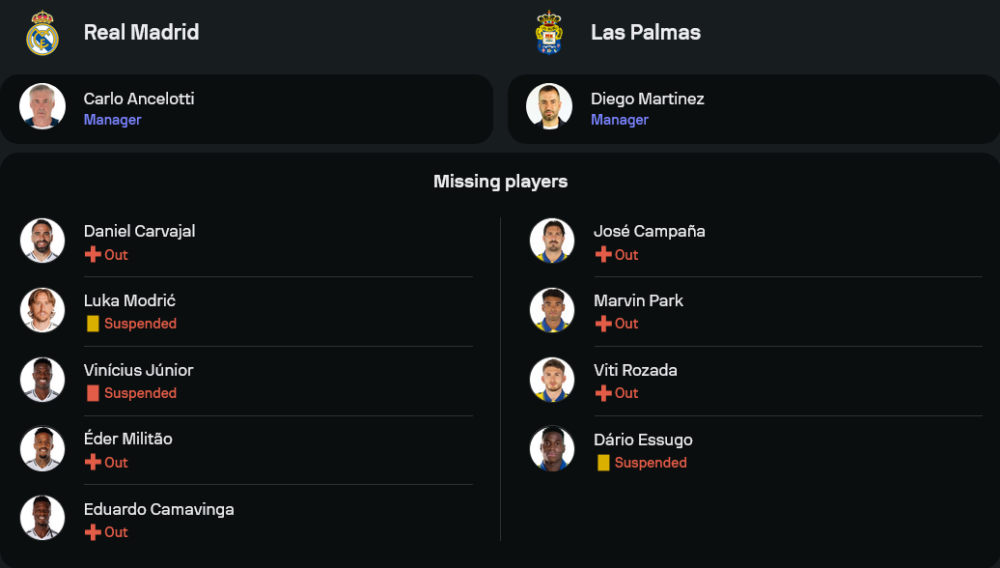Click Vinícius Júnior's red card suspension icon
The image size is (1000, 568).
93,393
